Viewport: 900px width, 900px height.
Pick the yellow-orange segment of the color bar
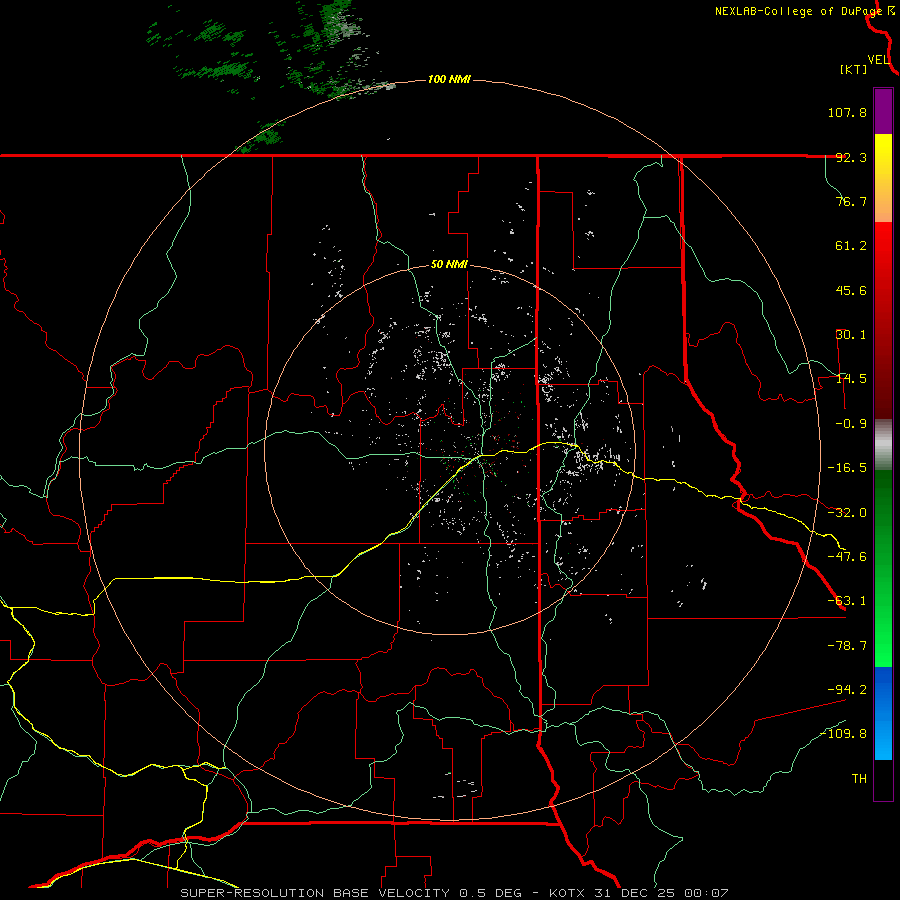pos(883,178)
